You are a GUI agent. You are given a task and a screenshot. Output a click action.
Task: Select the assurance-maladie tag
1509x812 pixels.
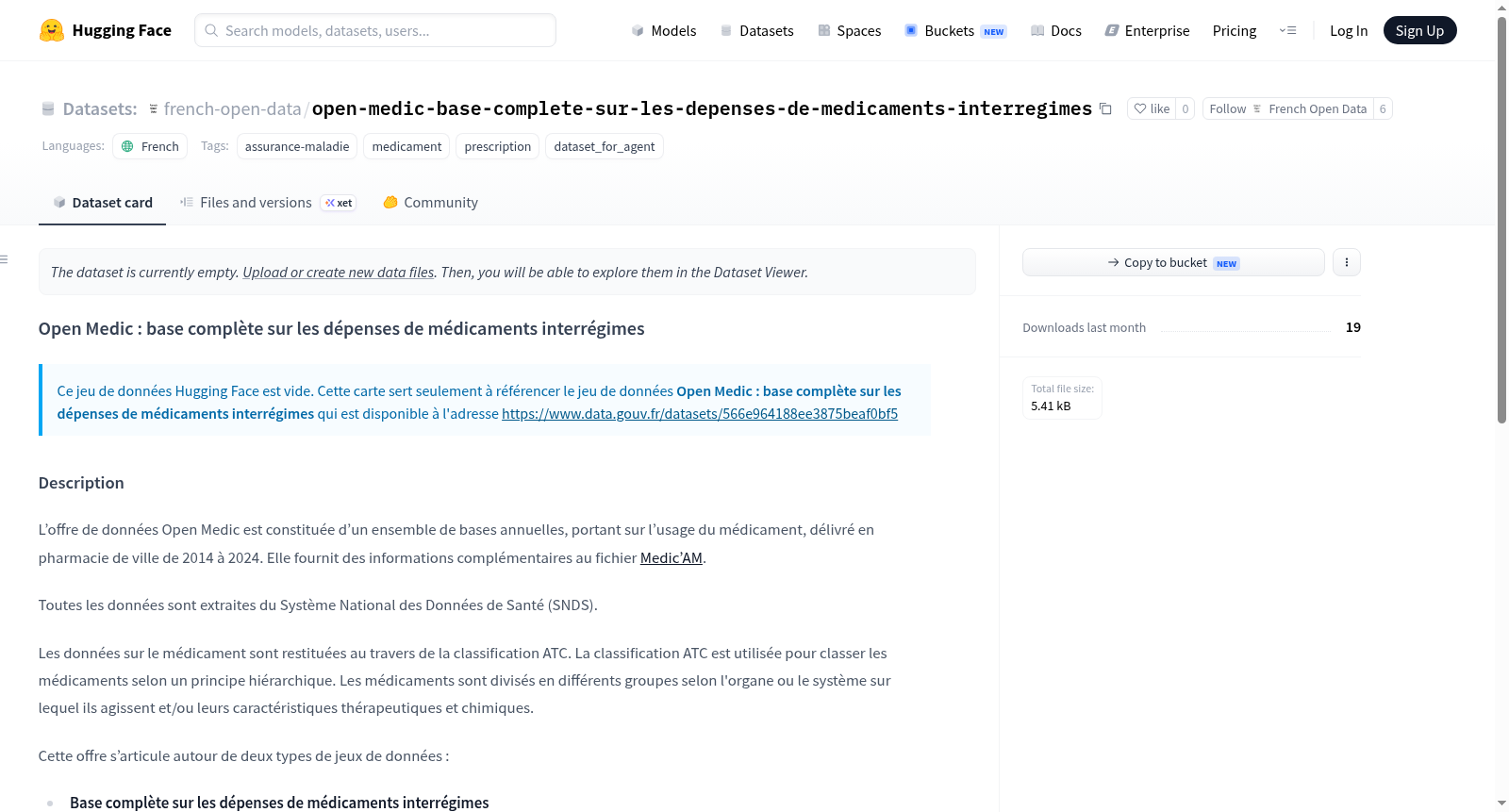(297, 146)
